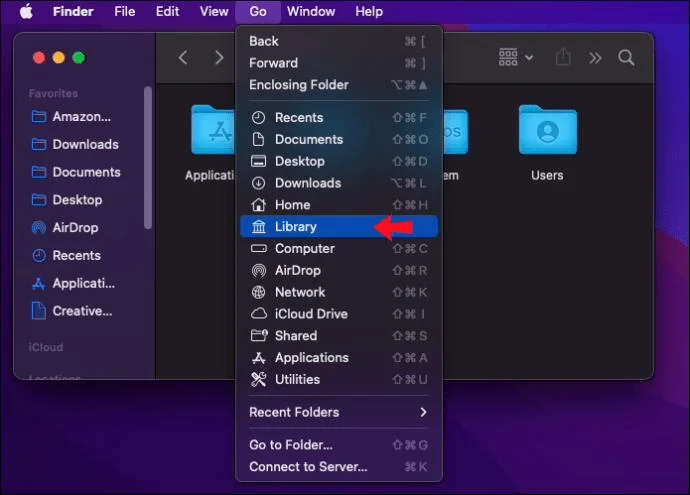The height and width of the screenshot is (495, 690).
Task: Click the Downloads arrow icon in Go menu
Action: [258, 183]
